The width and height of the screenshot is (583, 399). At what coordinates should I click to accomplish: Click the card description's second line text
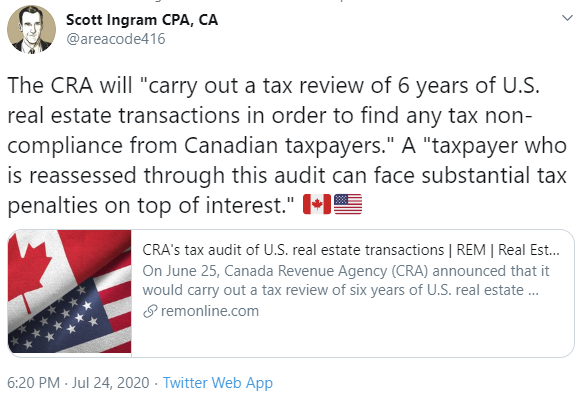tap(341, 290)
